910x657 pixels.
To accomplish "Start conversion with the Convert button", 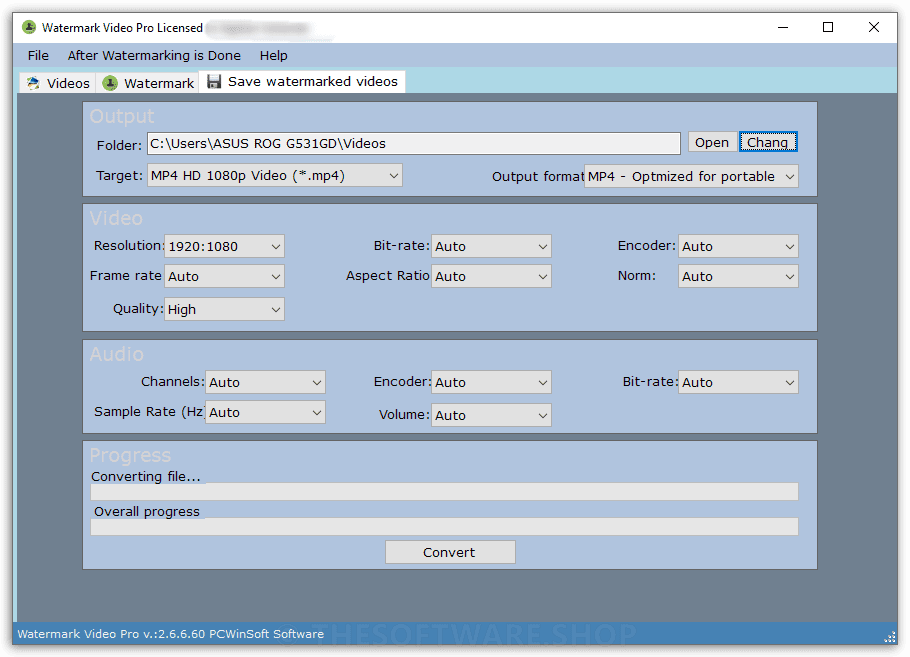I will [450, 552].
